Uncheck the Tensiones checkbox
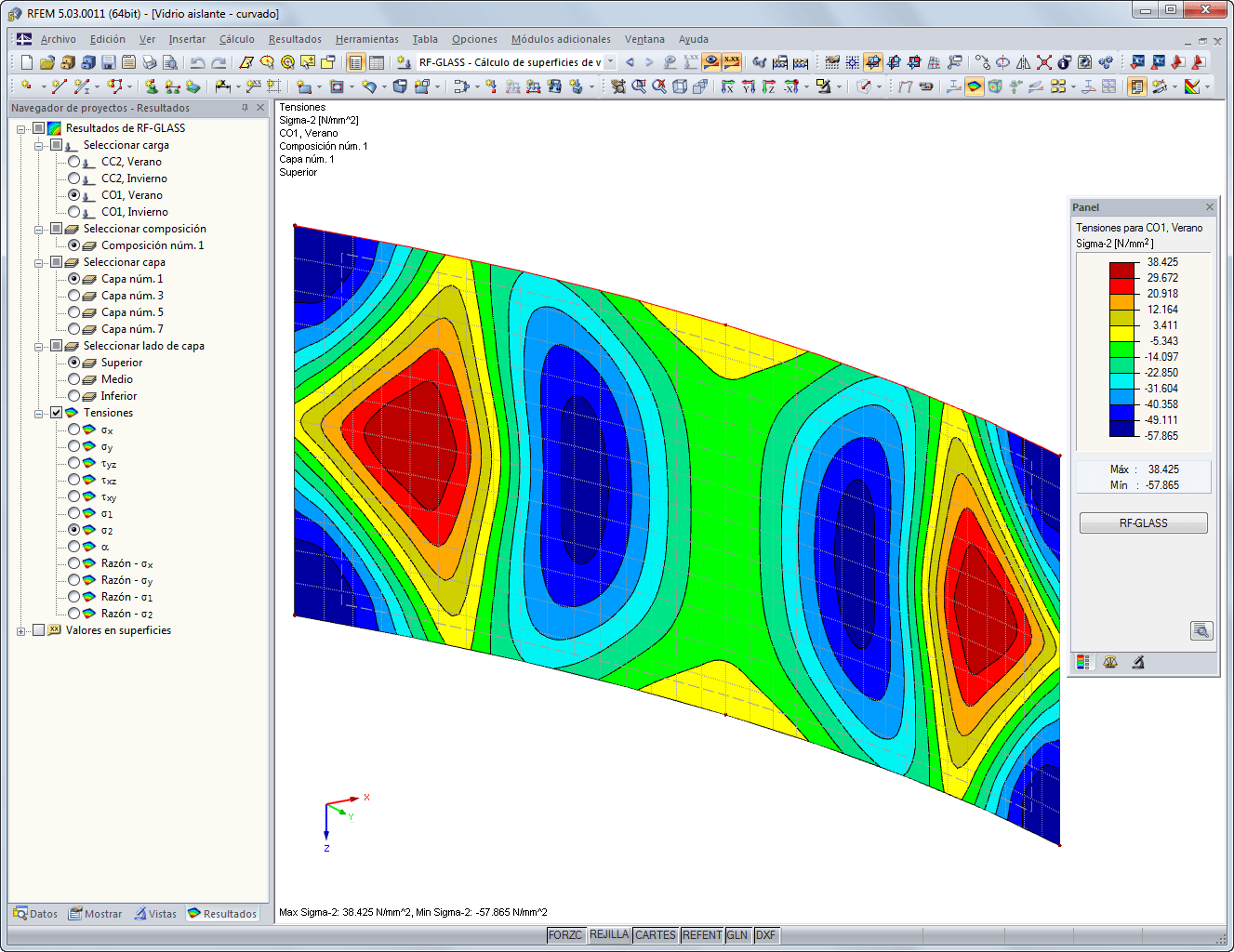 (57, 412)
